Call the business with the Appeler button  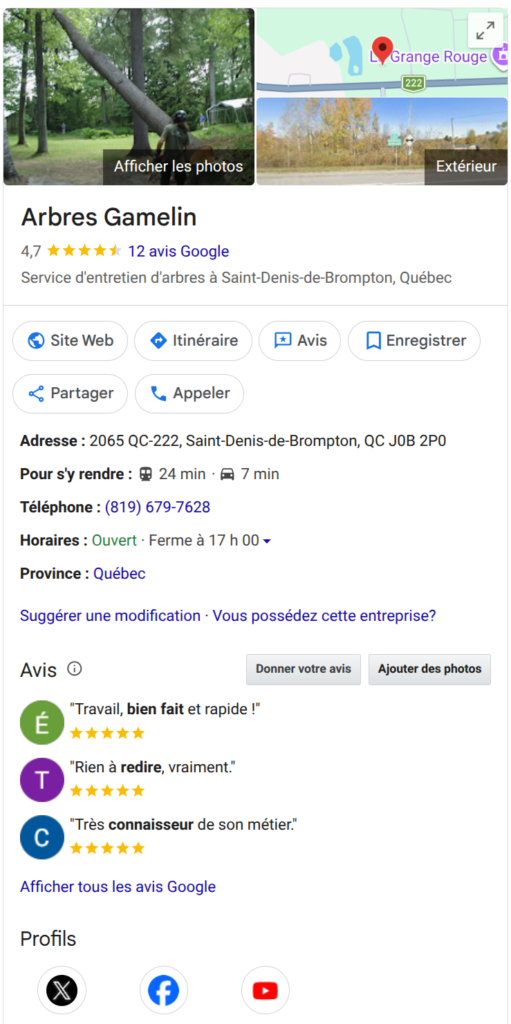[x=190, y=394]
